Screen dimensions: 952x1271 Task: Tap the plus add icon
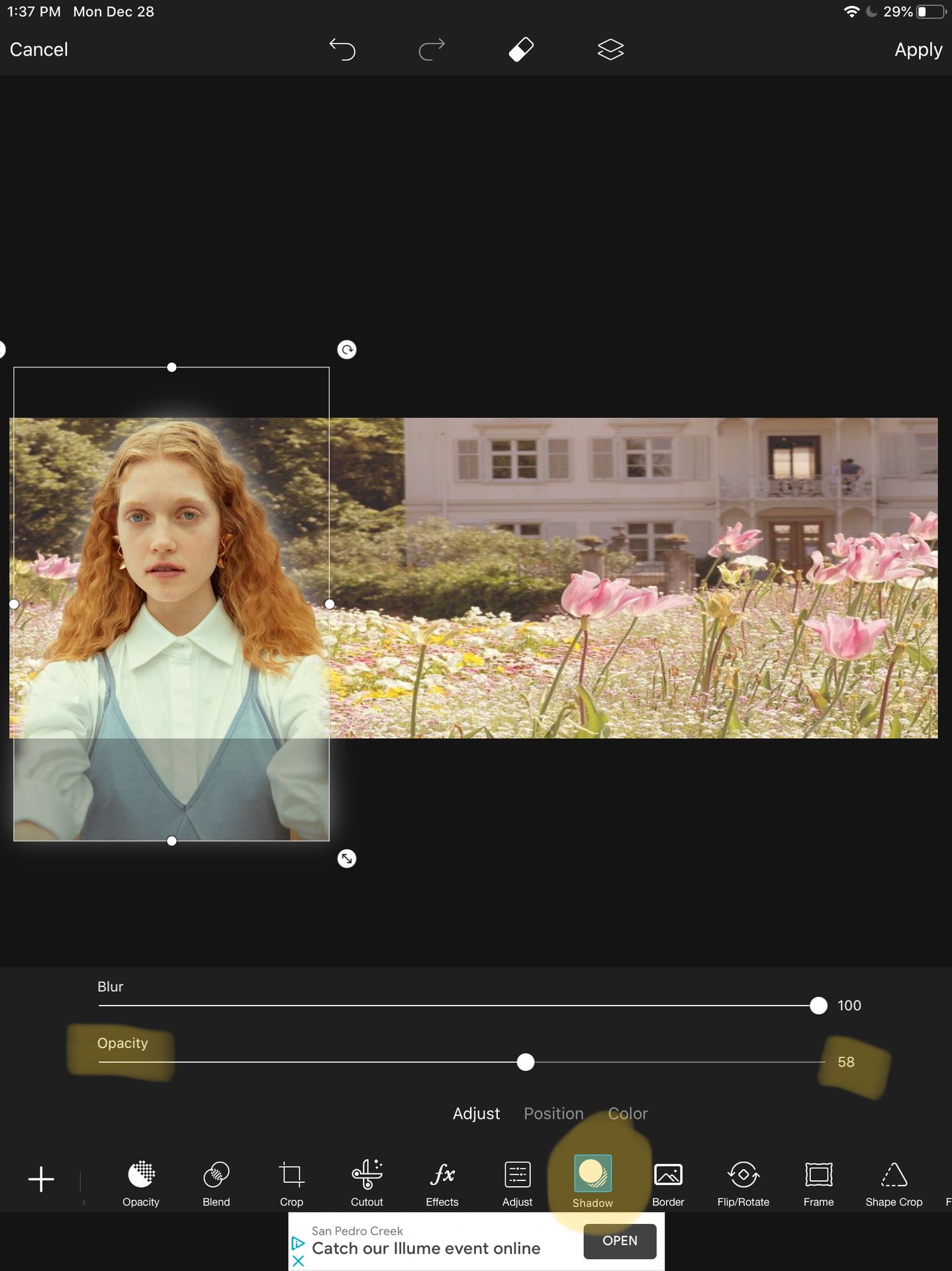(41, 1179)
